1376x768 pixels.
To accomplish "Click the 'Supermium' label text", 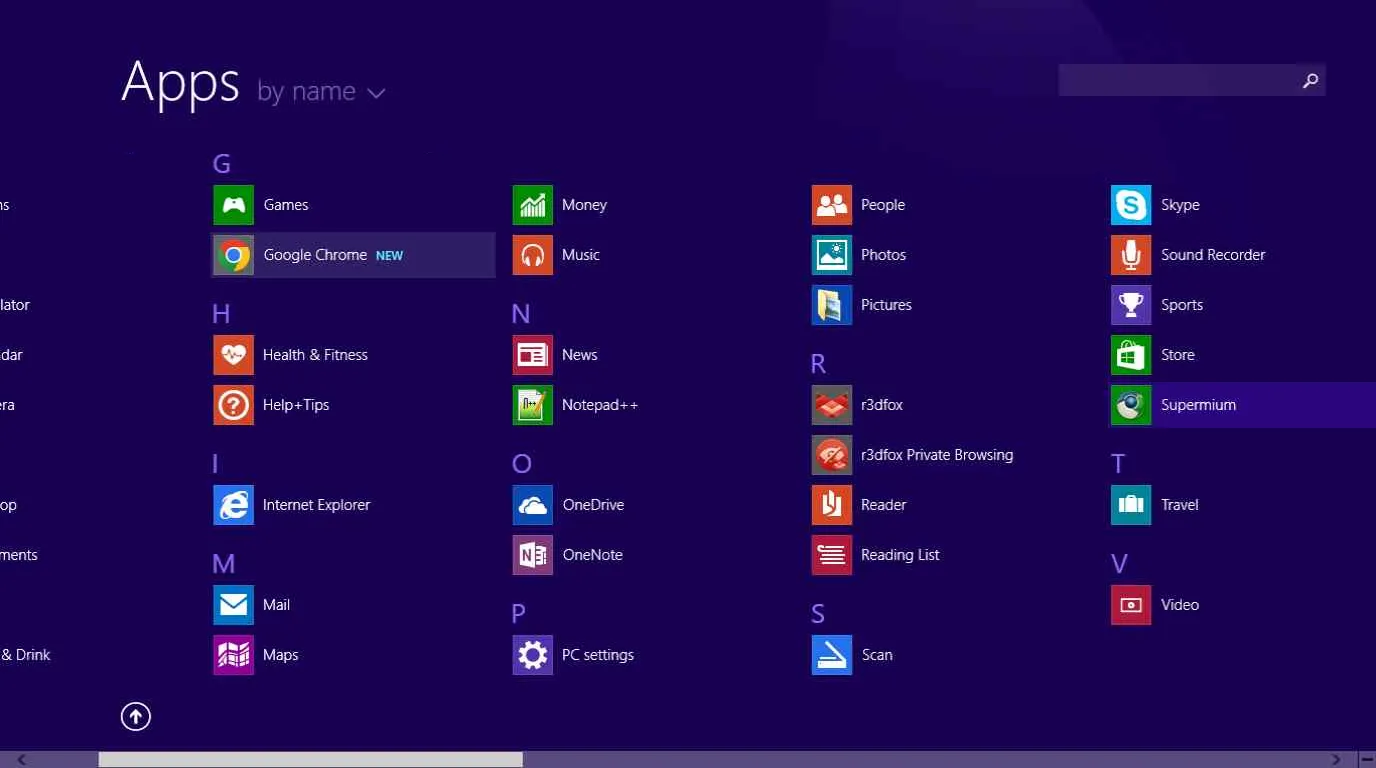I will point(1198,405).
